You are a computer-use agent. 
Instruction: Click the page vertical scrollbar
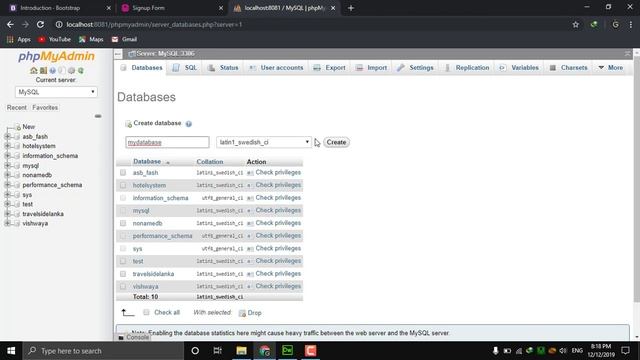(x=636, y=180)
